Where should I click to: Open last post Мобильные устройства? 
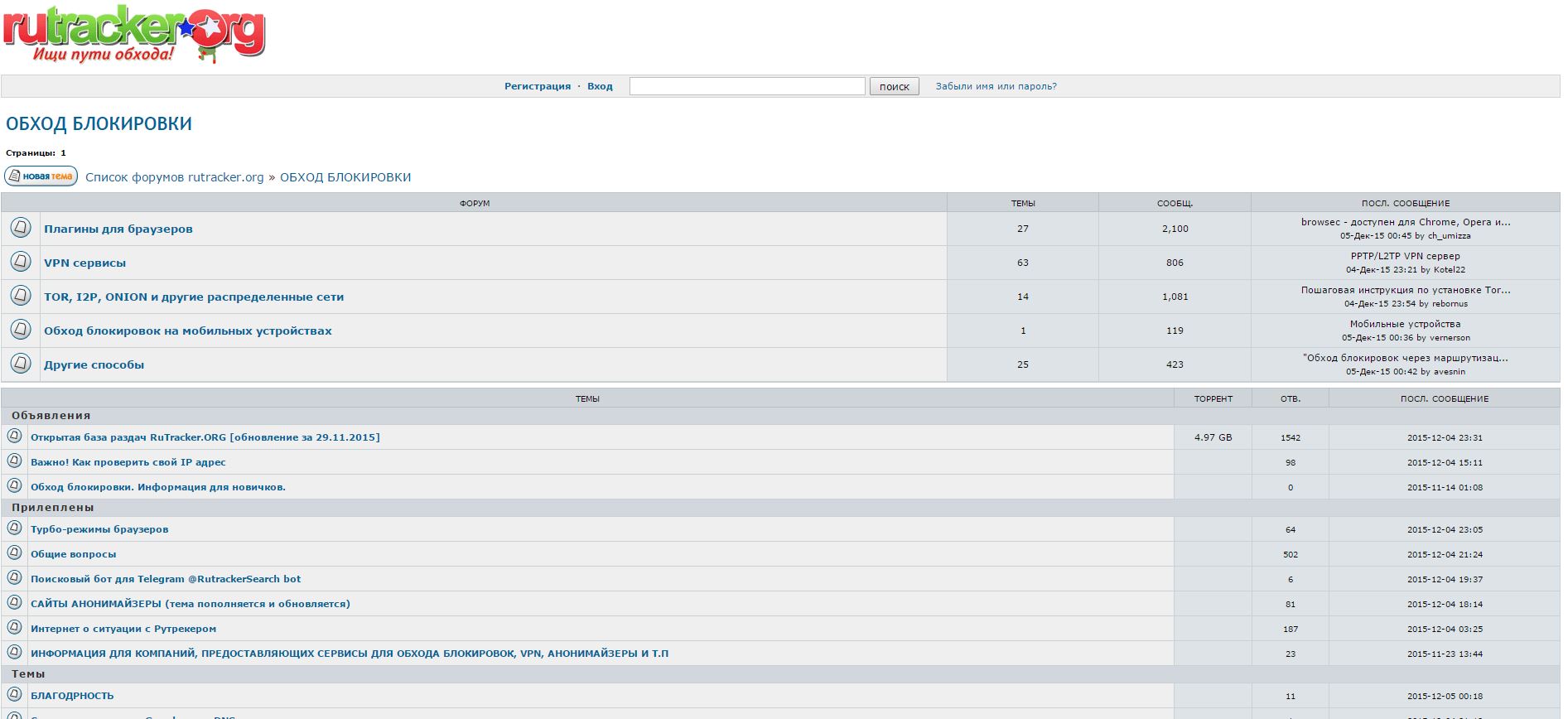tap(1406, 324)
